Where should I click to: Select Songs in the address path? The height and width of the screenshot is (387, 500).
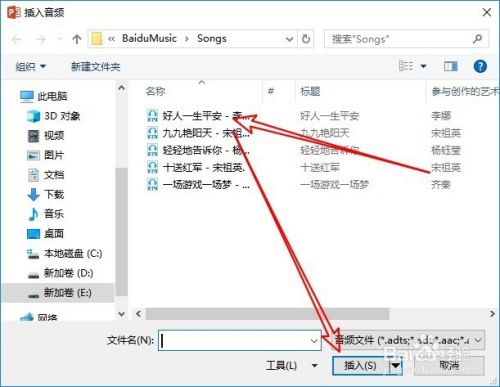(212, 38)
